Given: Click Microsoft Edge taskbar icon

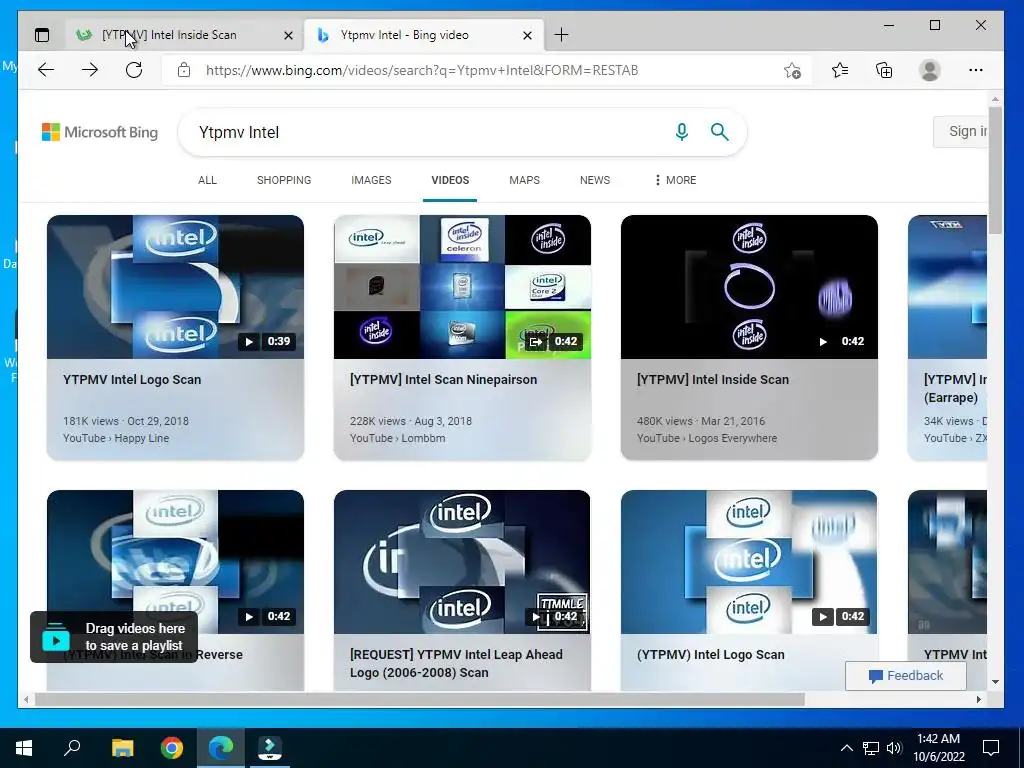Looking at the screenshot, I should pyautogui.click(x=221, y=748).
